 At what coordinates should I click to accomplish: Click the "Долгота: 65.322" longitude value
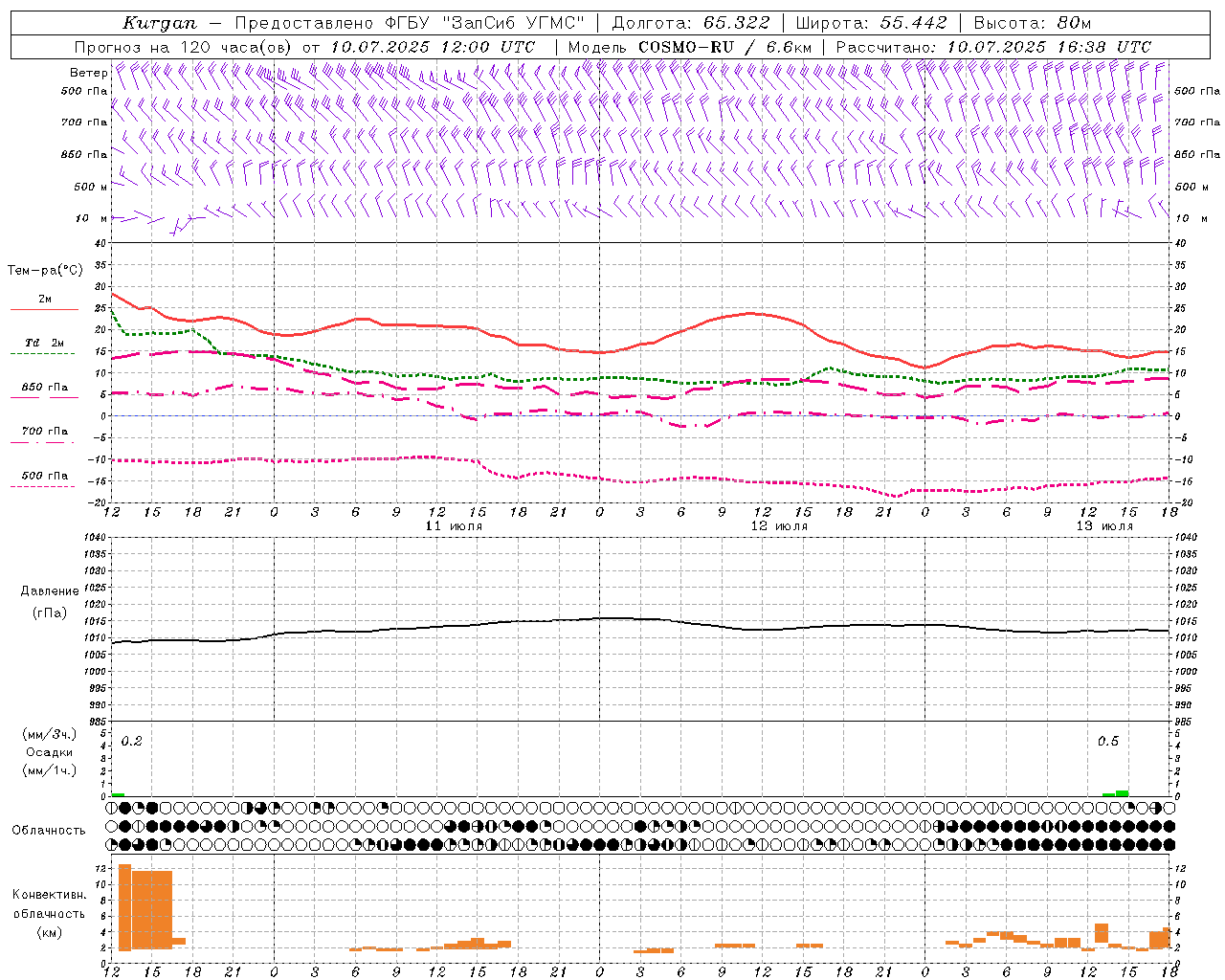pos(691,23)
